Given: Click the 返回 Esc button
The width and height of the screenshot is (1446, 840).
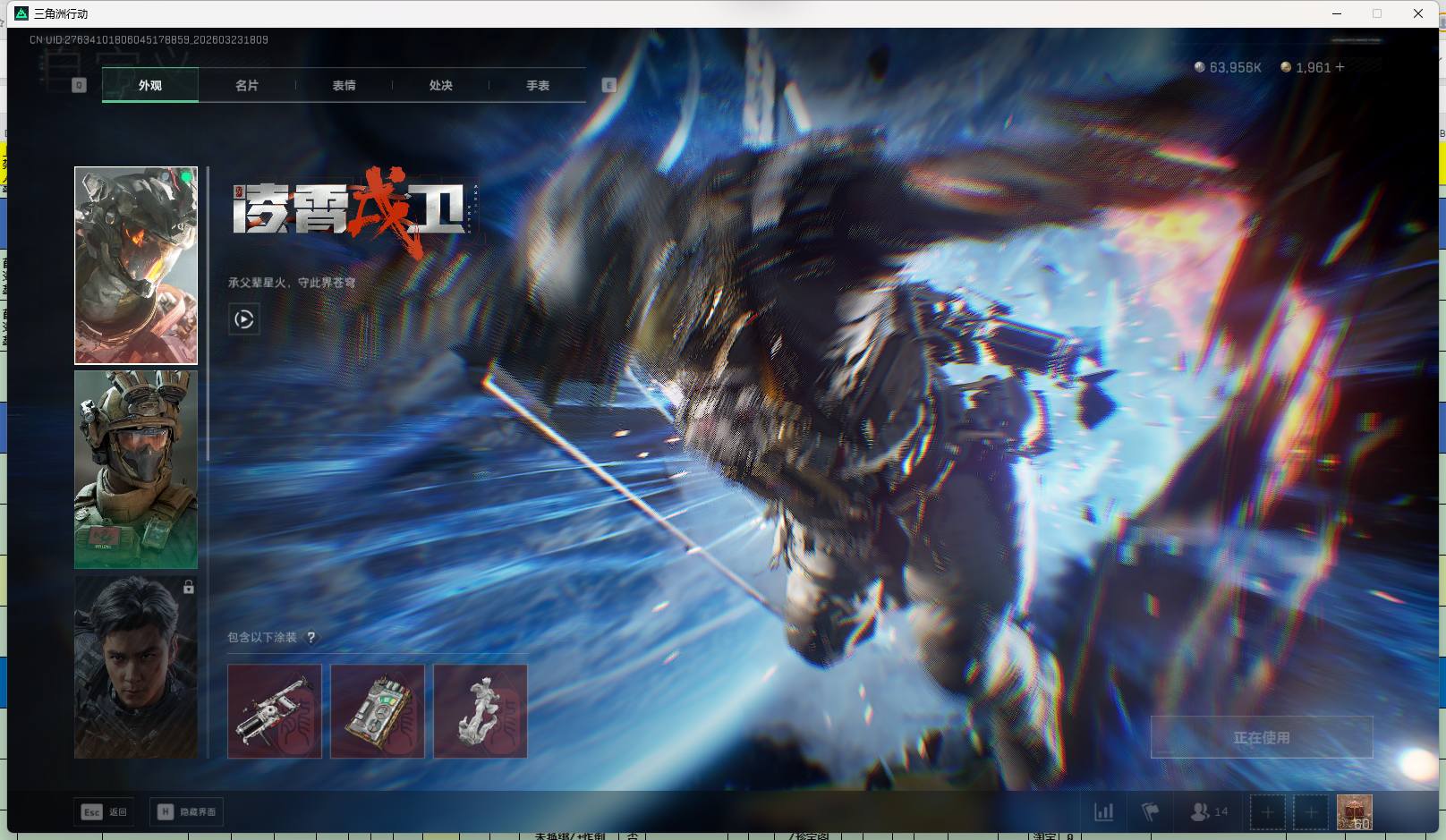Looking at the screenshot, I should [105, 812].
